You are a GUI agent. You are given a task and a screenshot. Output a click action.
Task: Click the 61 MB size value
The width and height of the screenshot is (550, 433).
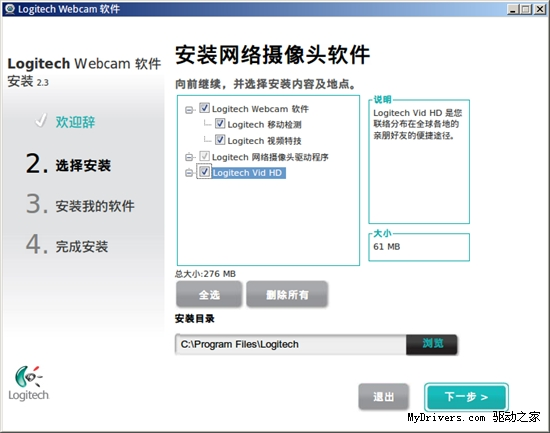[x=387, y=247]
